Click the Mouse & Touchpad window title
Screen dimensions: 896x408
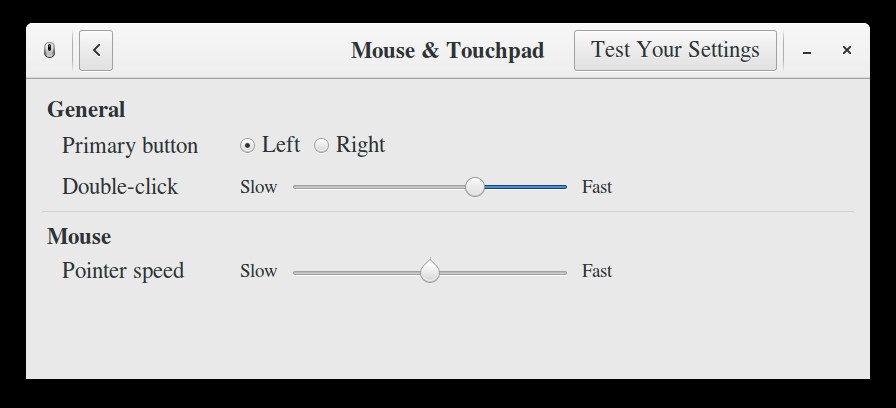click(x=447, y=50)
